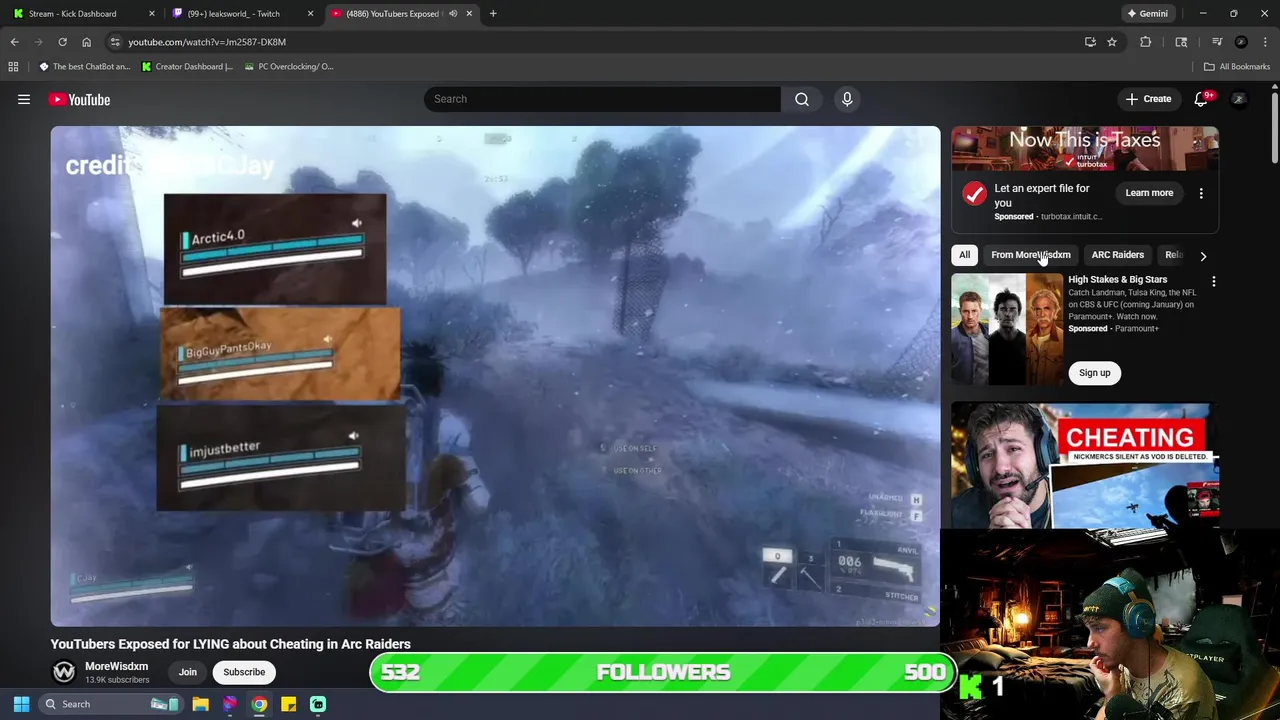This screenshot has height=720, width=1280.
Task: Switch to Stream - Kick Dashboard tab
Action: (x=72, y=14)
